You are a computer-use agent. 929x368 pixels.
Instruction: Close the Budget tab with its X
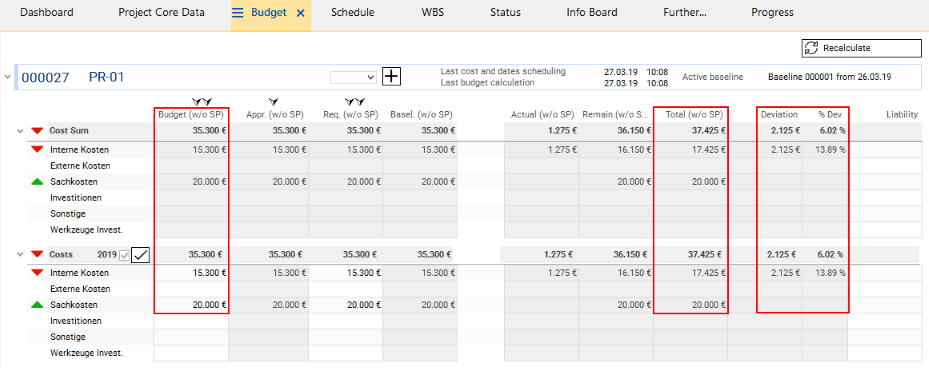click(x=300, y=12)
